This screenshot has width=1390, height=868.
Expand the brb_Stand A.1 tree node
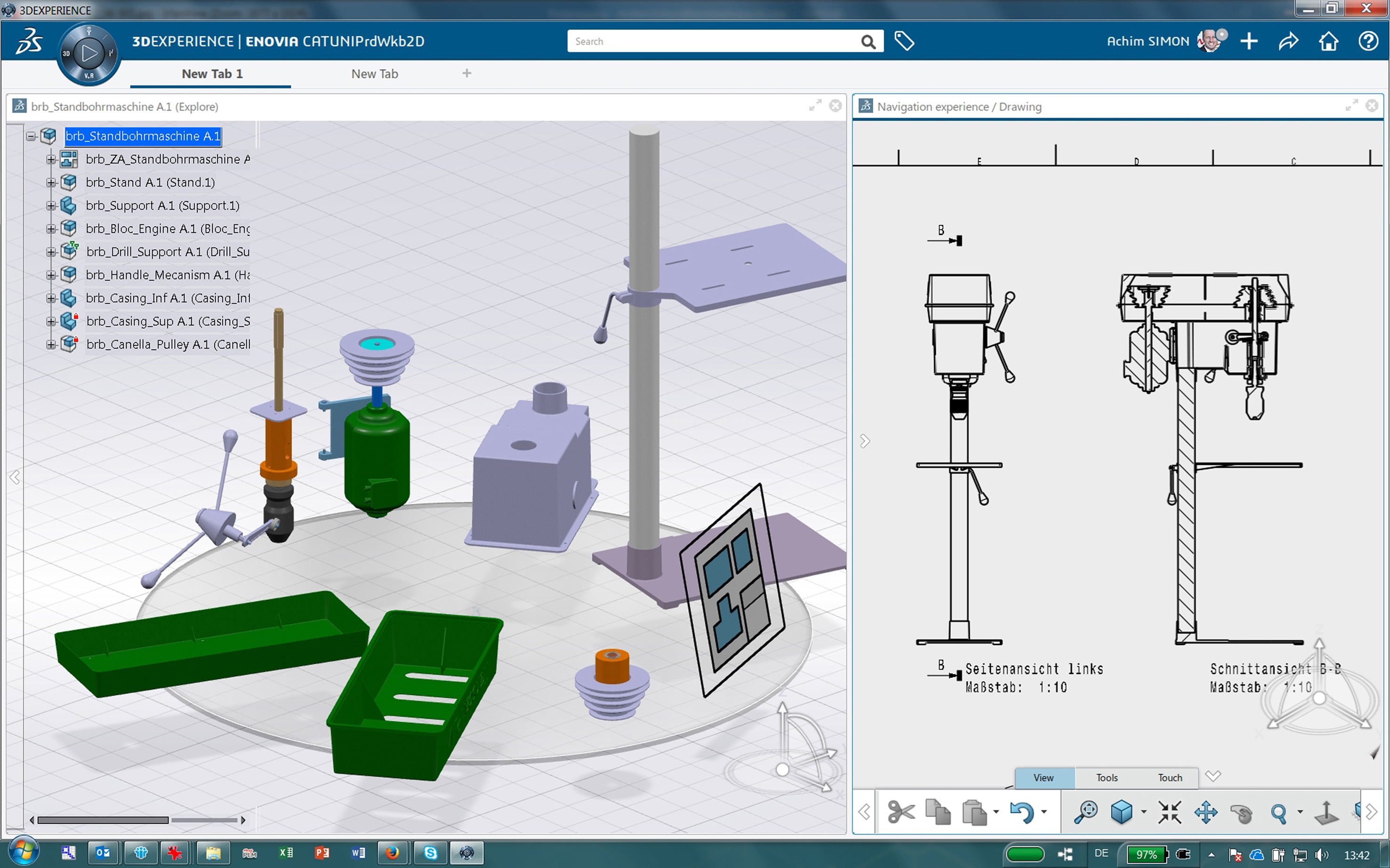(51, 183)
